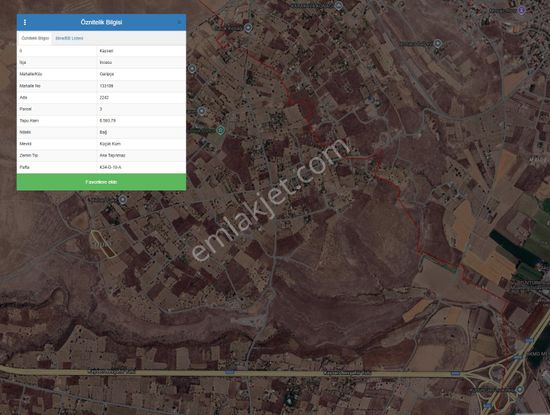Click the map pin just below the info panel
Viewport: 550px width, 415px height.
(122, 200)
